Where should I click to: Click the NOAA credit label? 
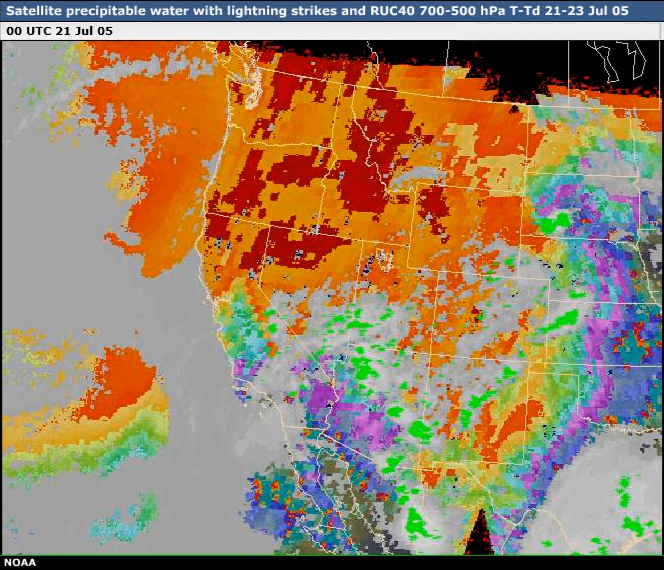(20, 563)
